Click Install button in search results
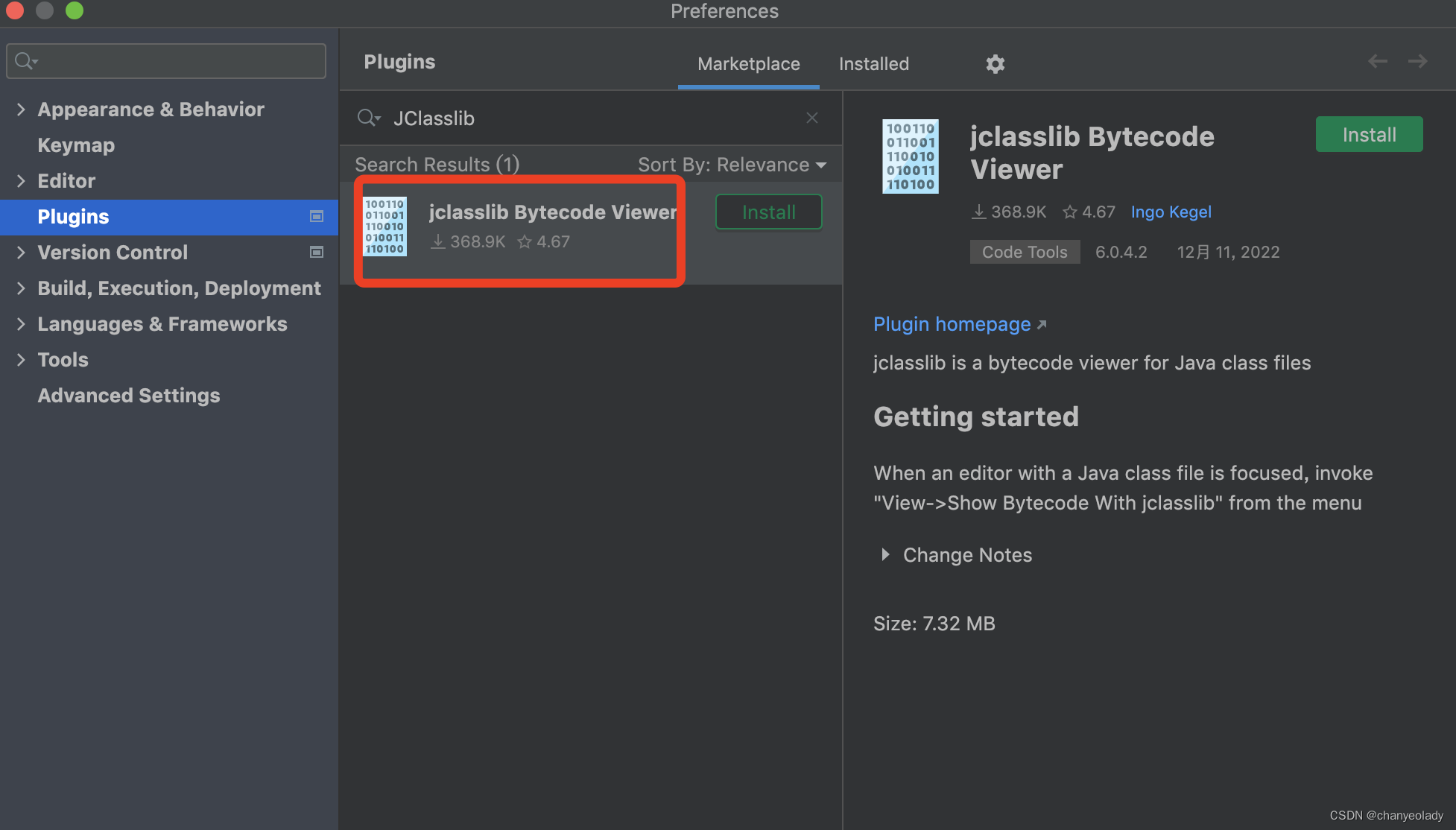 pyautogui.click(x=768, y=212)
